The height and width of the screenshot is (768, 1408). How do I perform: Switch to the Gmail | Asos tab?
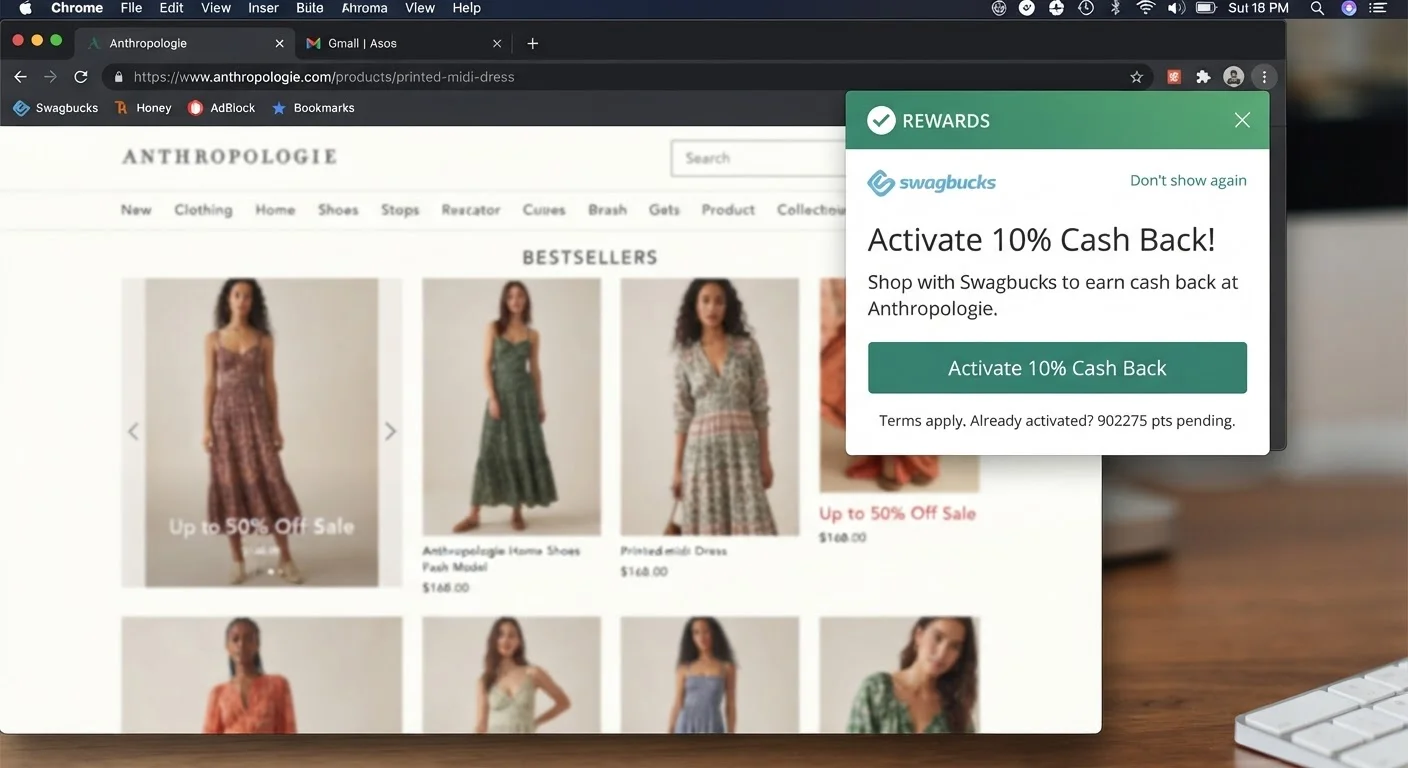[402, 43]
